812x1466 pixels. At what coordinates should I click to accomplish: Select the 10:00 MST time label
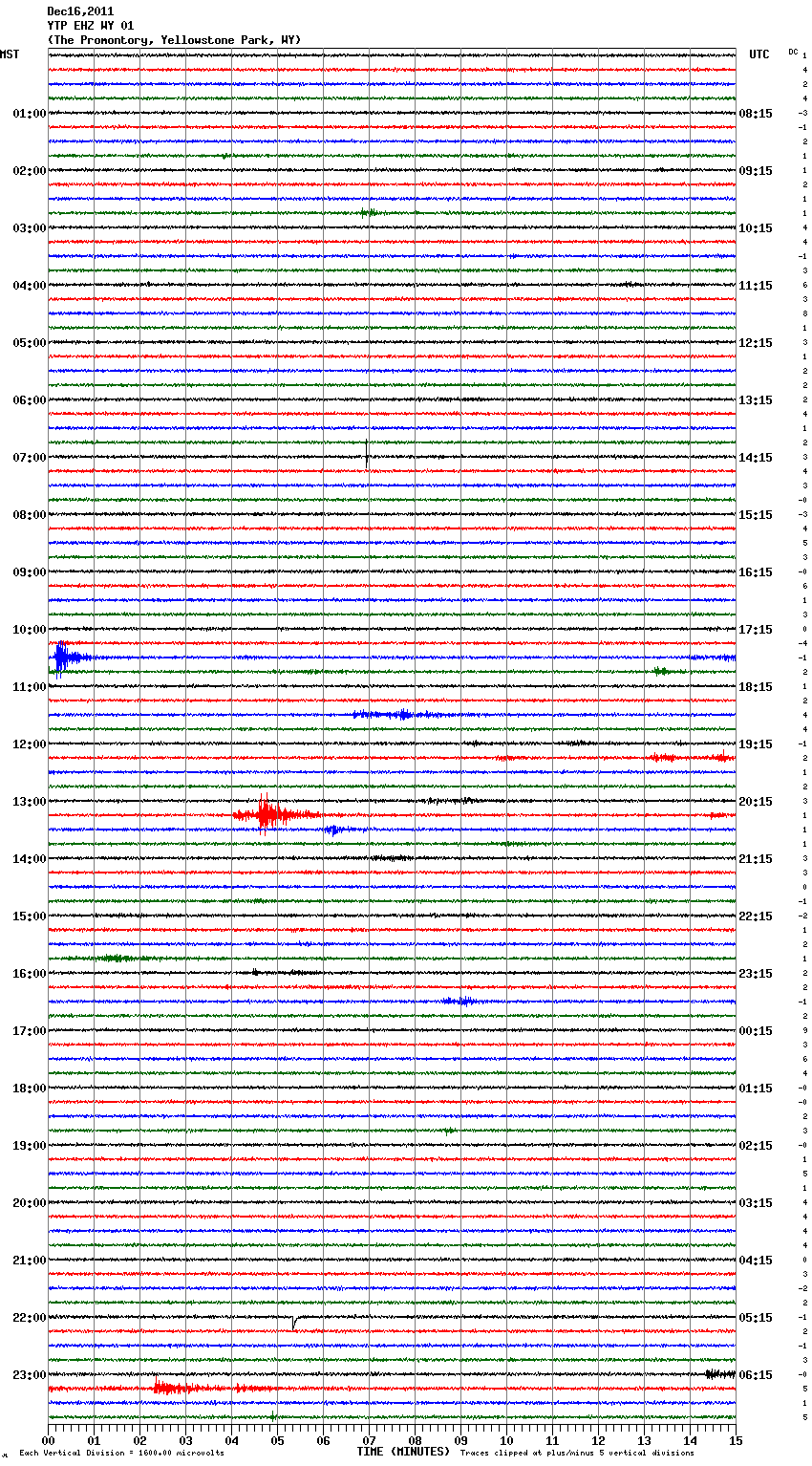(x=30, y=630)
